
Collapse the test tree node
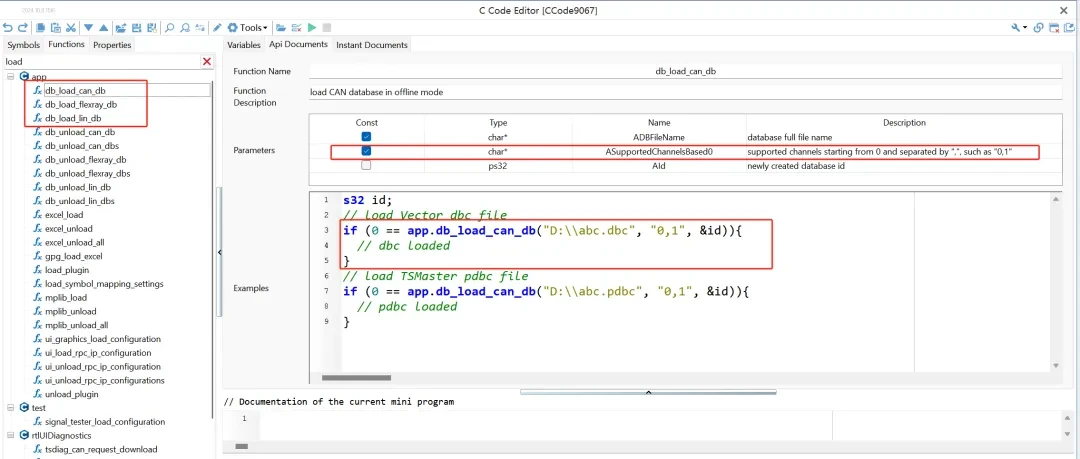(x=10, y=407)
